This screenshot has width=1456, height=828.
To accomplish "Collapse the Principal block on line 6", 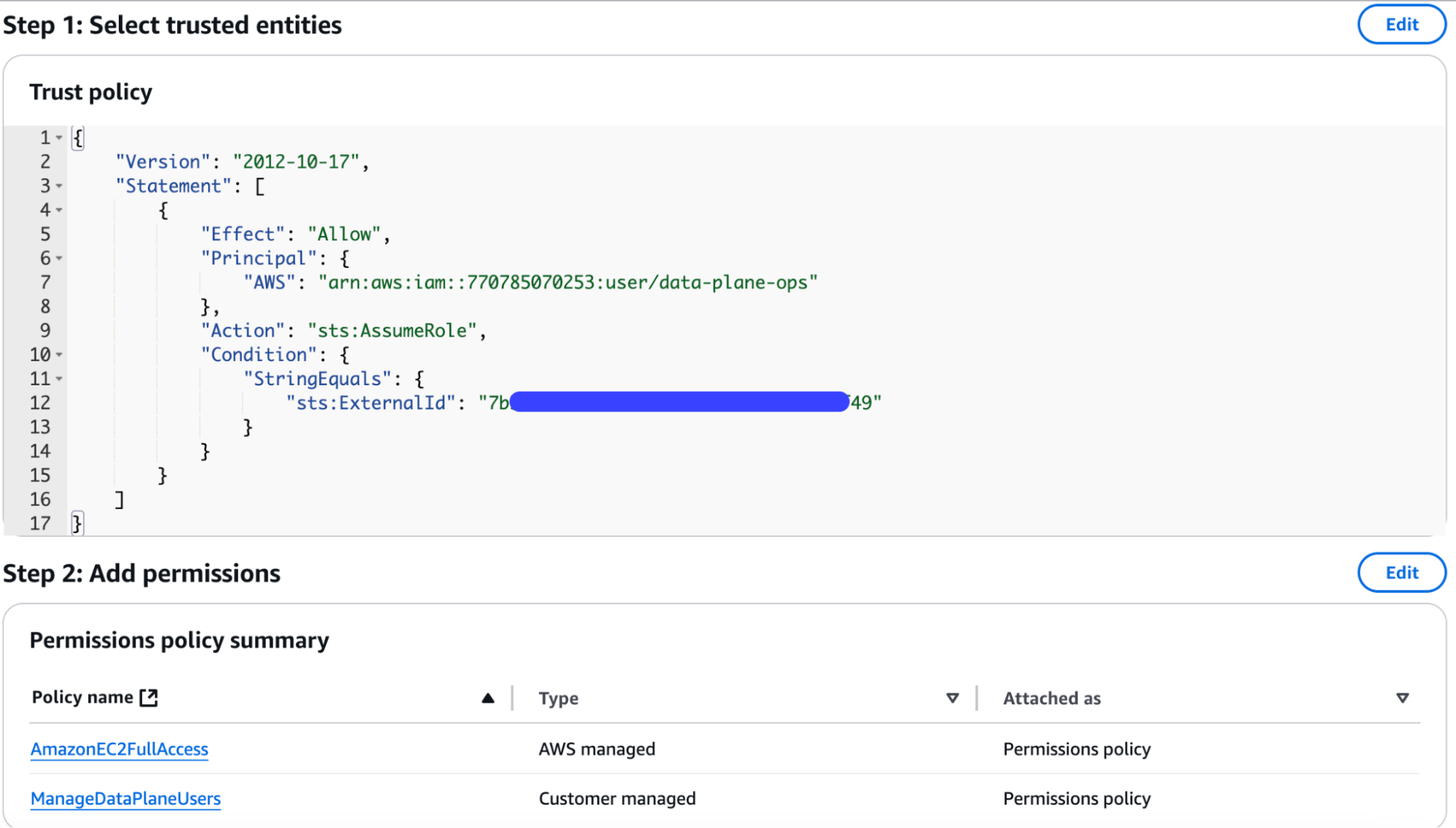I will (58, 258).
